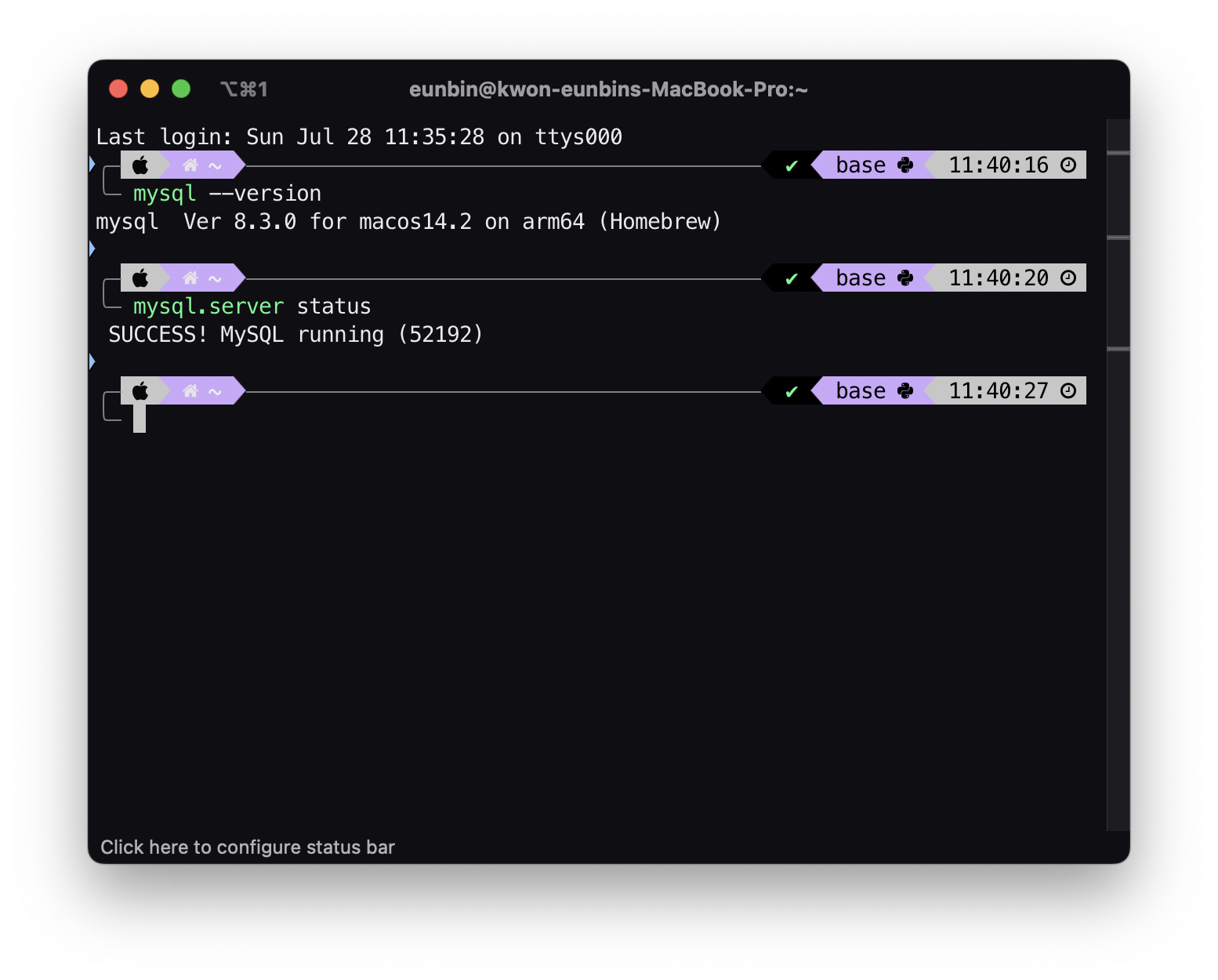Click the window title eunbin@kwon-eunbins-MacBook-Pro:~
1218x980 pixels.
coord(608,89)
